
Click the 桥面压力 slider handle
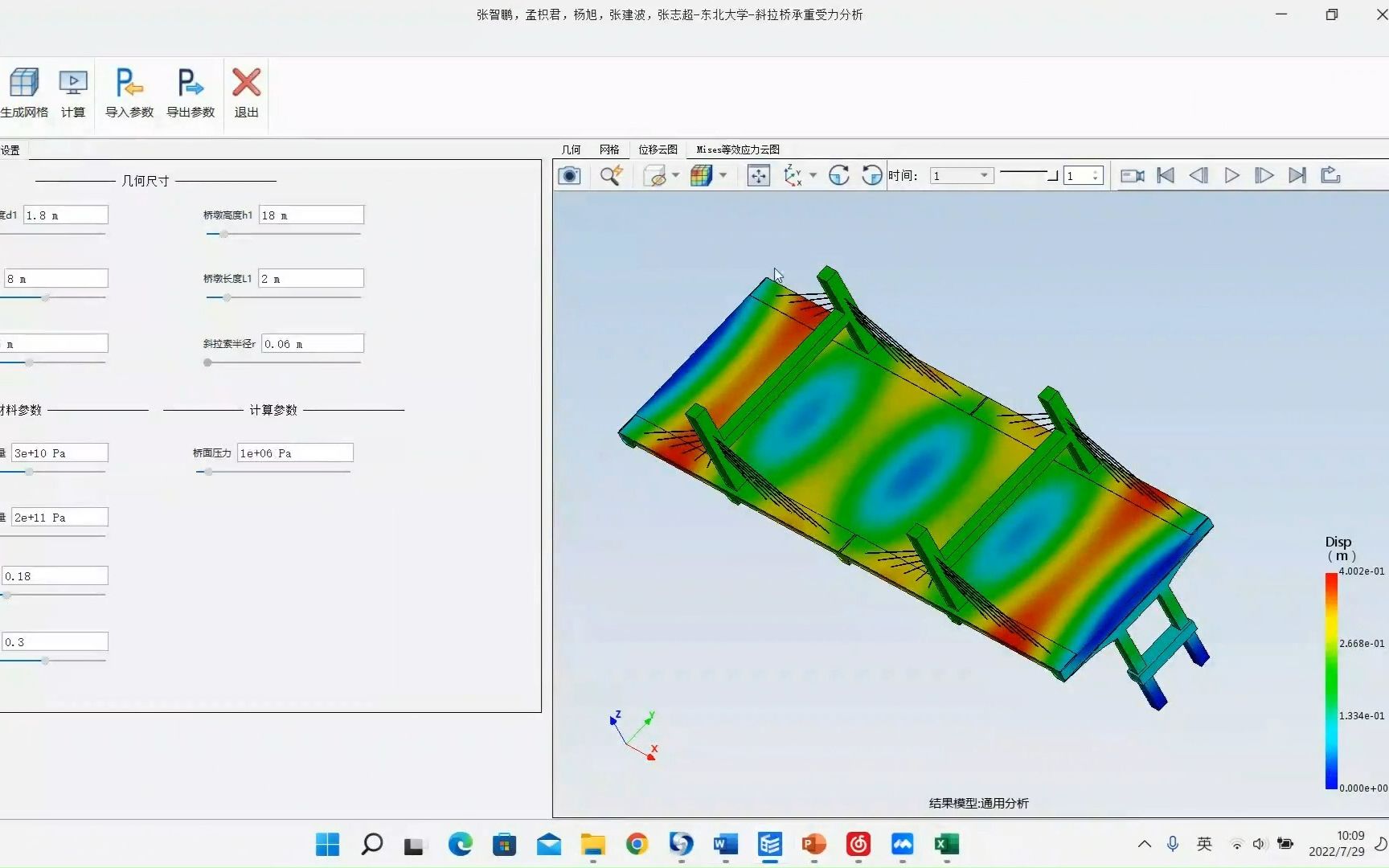click(x=208, y=472)
